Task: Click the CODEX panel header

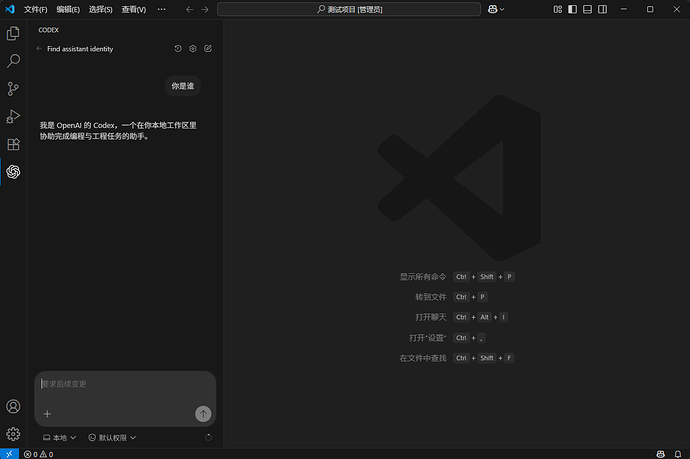Action: (x=48, y=30)
